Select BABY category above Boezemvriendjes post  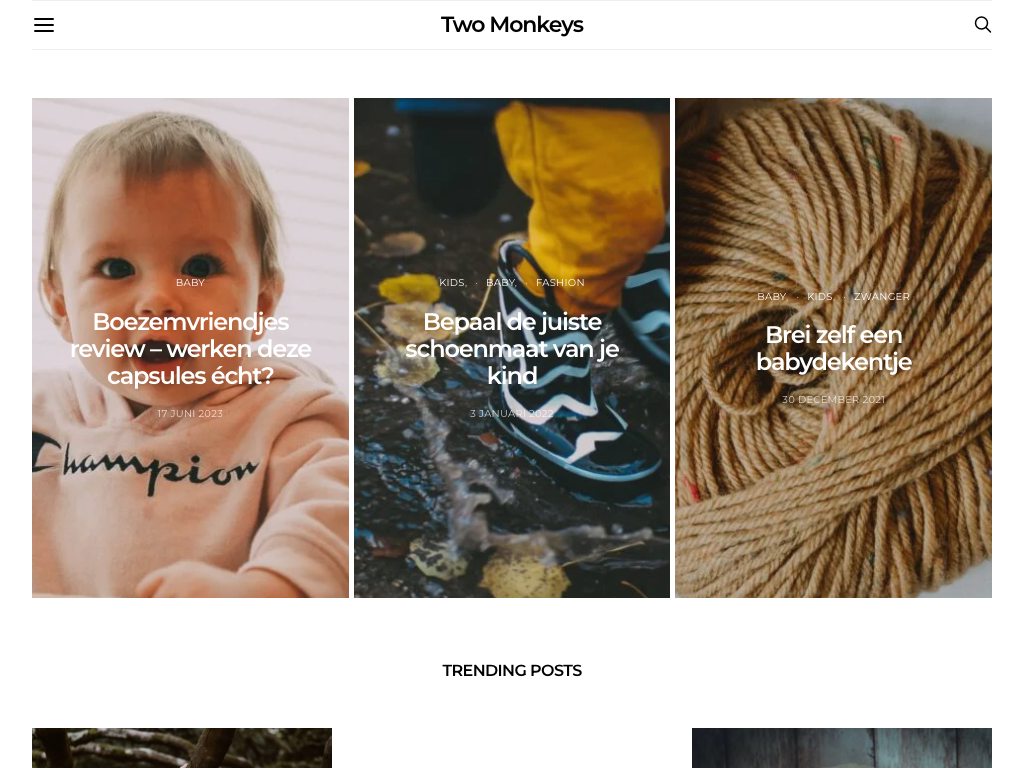(190, 282)
